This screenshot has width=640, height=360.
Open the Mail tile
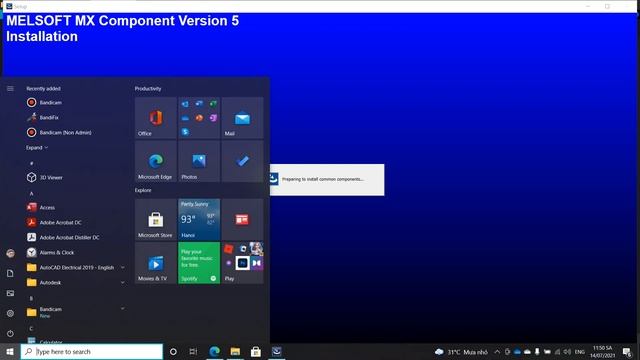point(242,118)
